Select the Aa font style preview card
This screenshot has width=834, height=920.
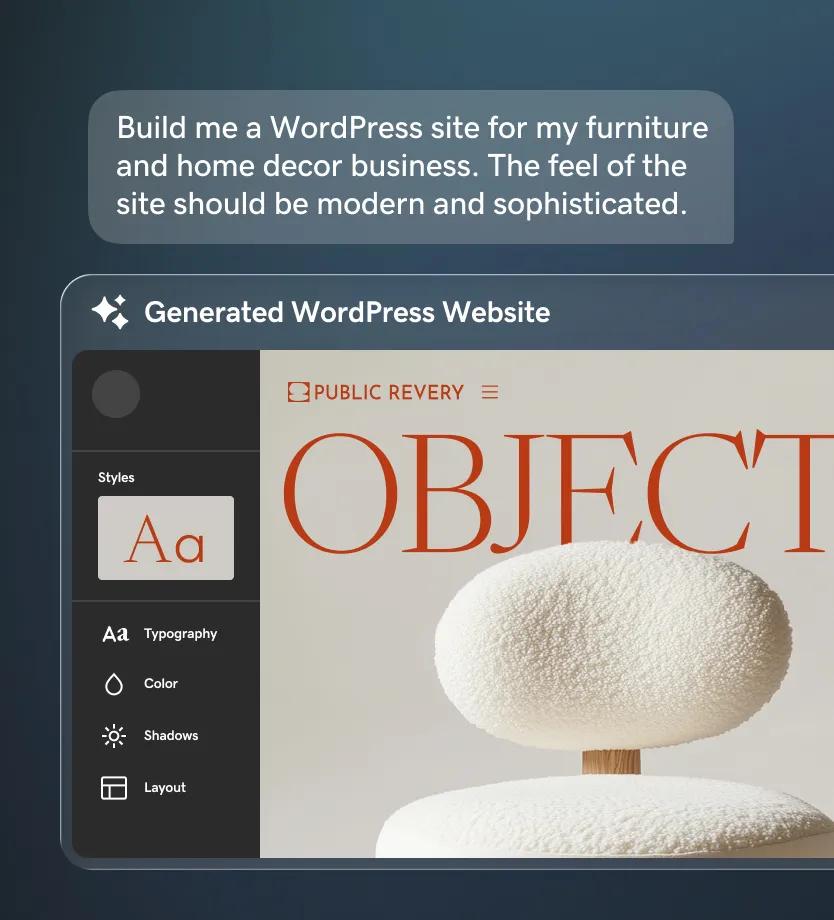point(166,538)
